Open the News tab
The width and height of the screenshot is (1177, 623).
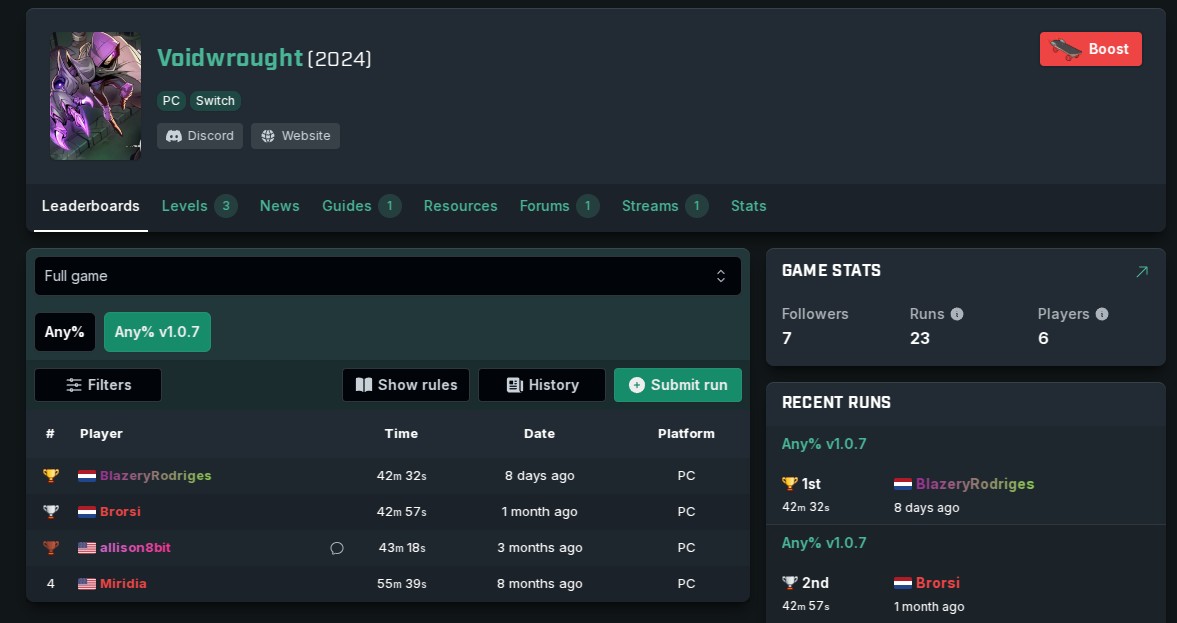(x=279, y=206)
